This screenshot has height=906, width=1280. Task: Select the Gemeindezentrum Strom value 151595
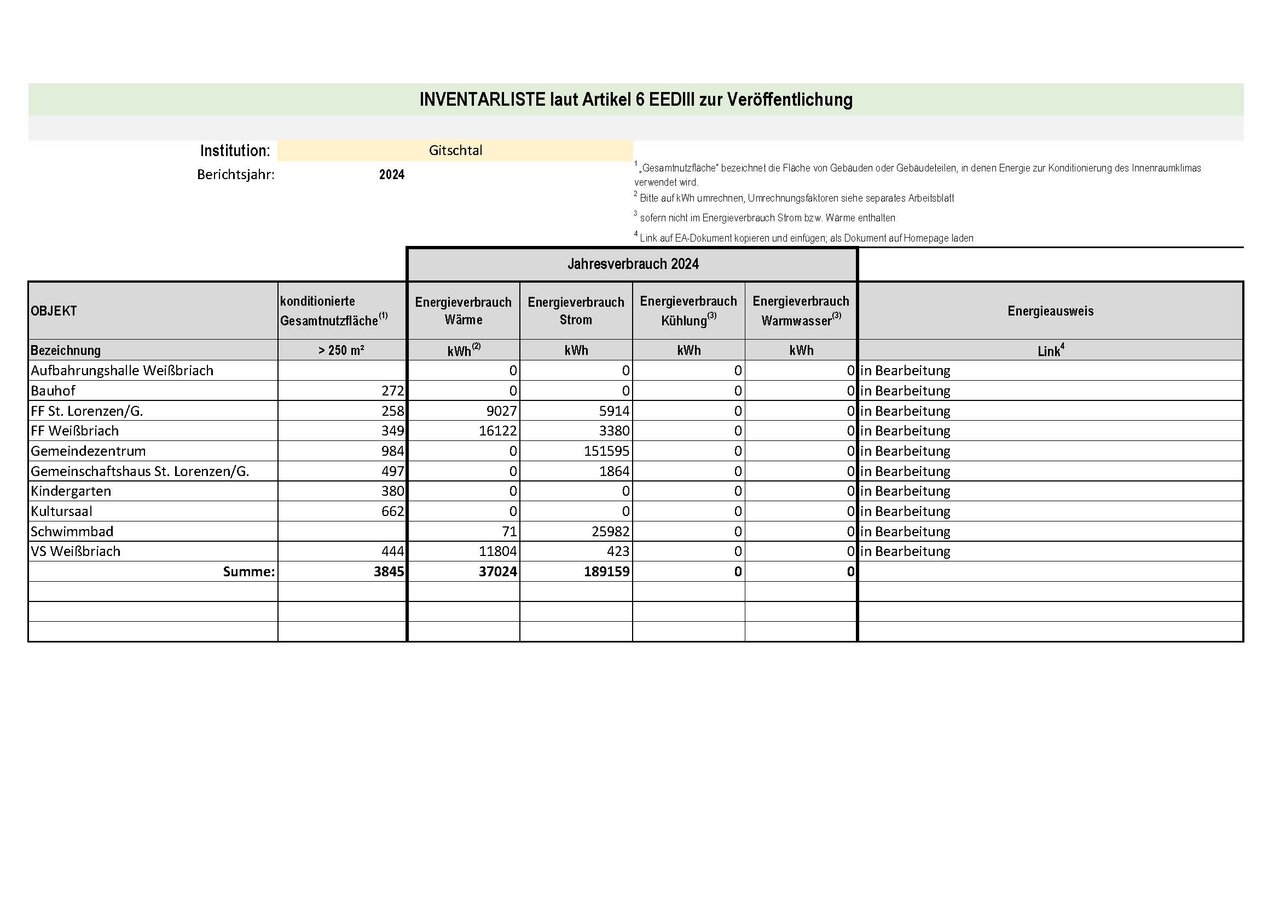(576, 451)
